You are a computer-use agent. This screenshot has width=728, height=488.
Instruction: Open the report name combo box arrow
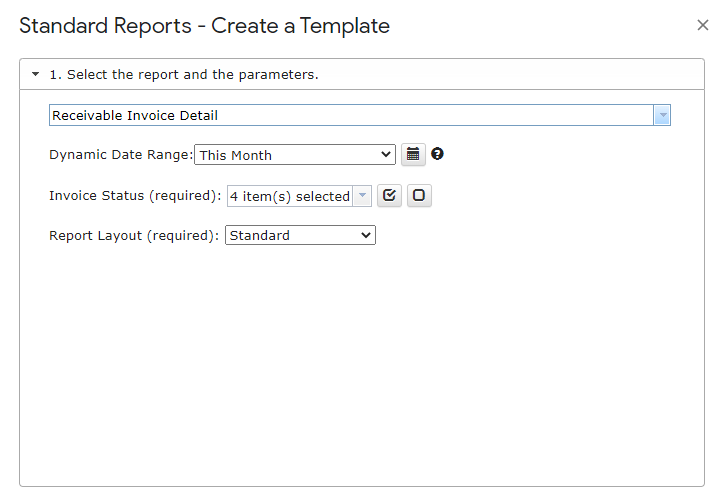[662, 115]
